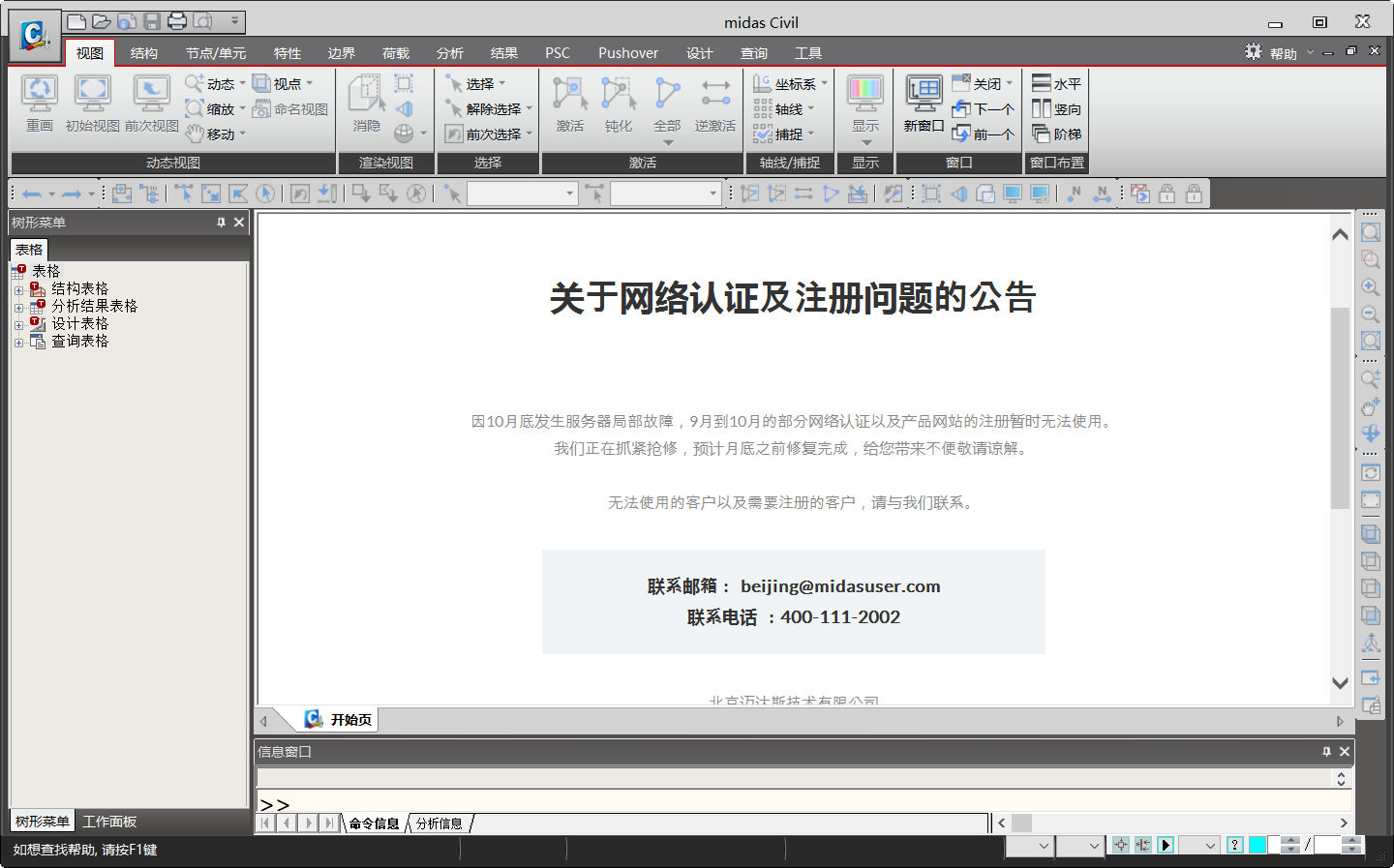The image size is (1394, 868).
Task: Click the 阶梯 (Cascade) window layout
Action: point(1057,135)
